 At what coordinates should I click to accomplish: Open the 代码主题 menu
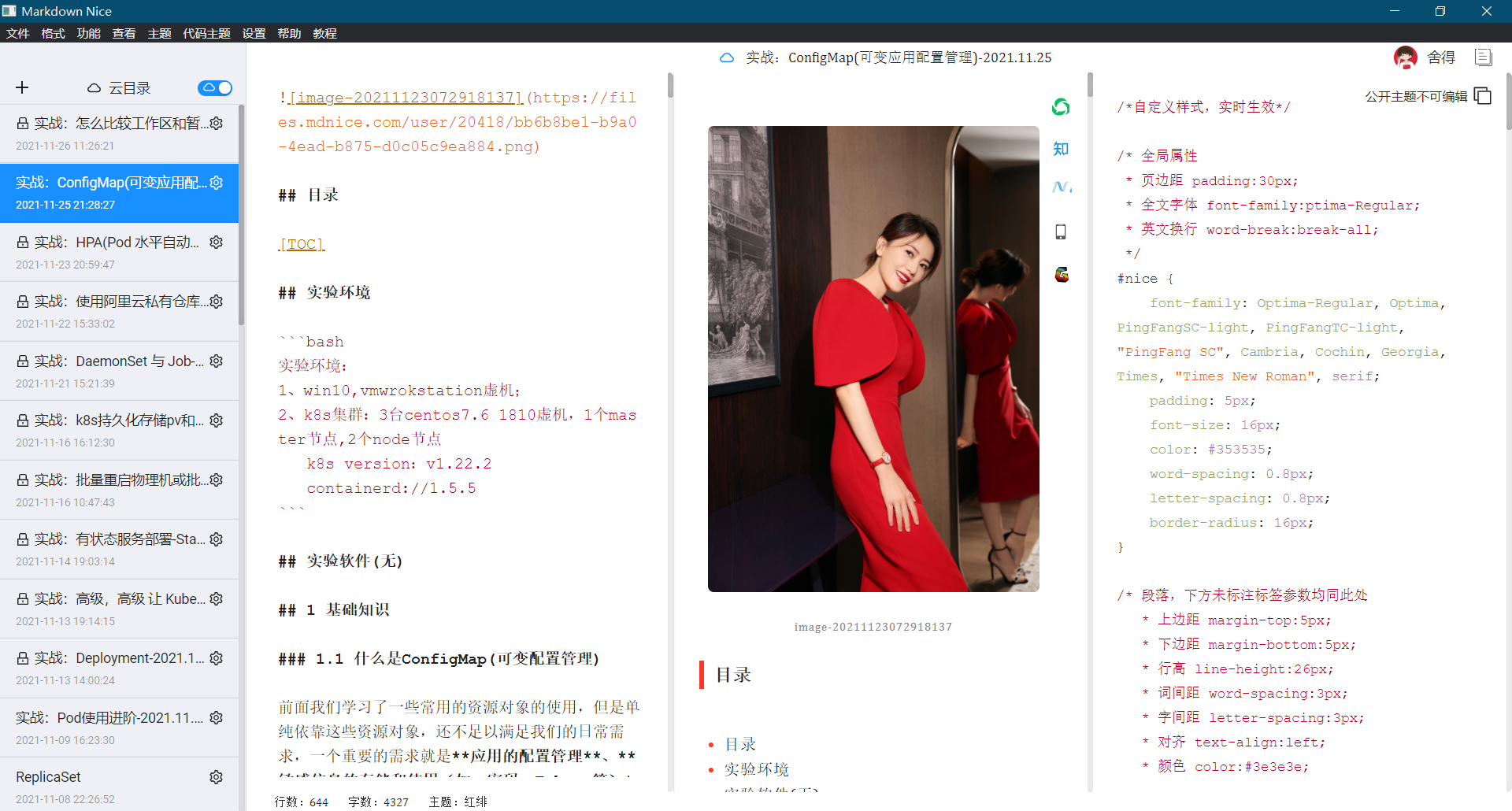pyautogui.click(x=206, y=33)
